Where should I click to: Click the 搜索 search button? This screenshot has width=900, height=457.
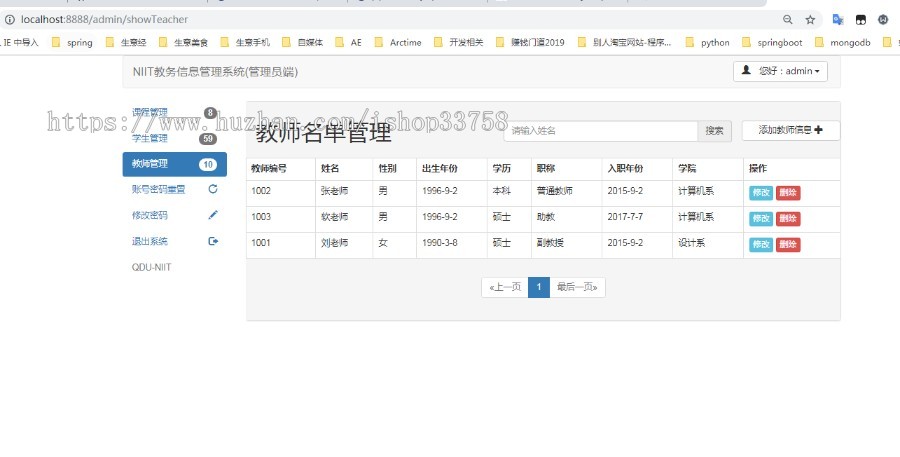pyautogui.click(x=715, y=131)
